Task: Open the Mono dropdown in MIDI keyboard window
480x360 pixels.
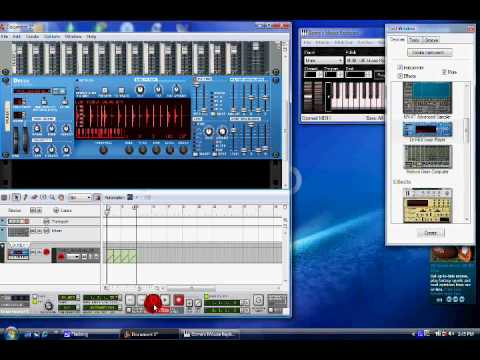Action: [324, 60]
